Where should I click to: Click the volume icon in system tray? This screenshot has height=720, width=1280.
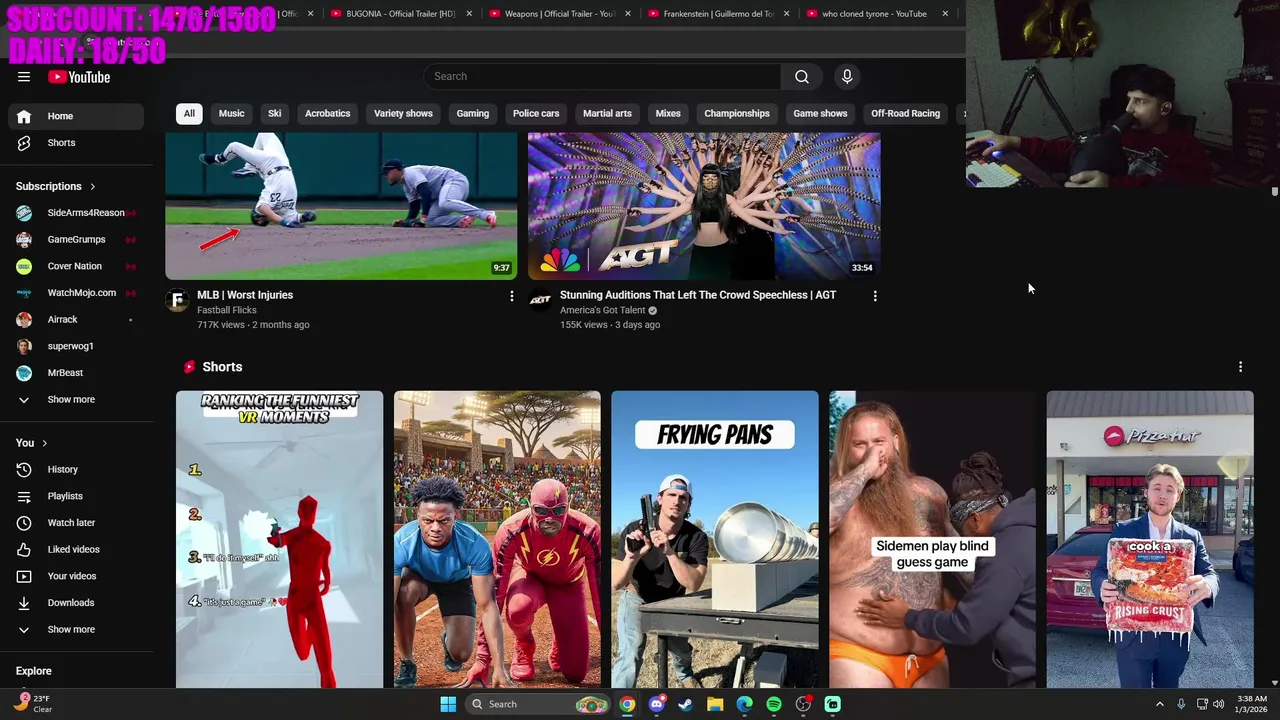(x=1218, y=704)
